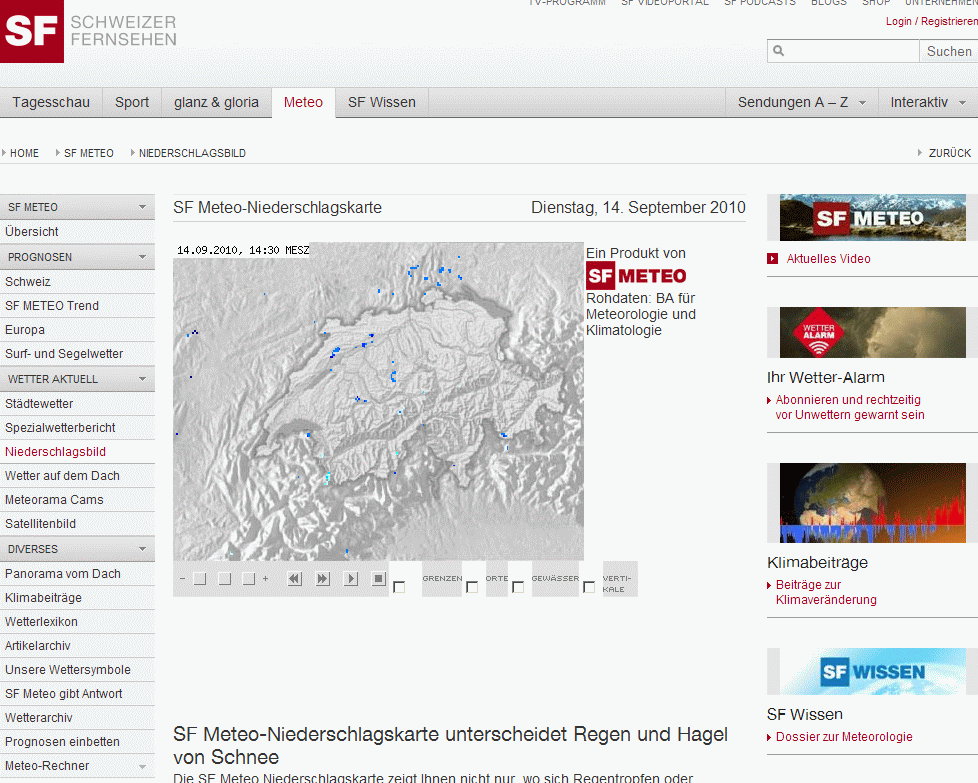This screenshot has width=978, height=783.
Task: Open the Interaktiv dropdown menu
Action: click(928, 102)
